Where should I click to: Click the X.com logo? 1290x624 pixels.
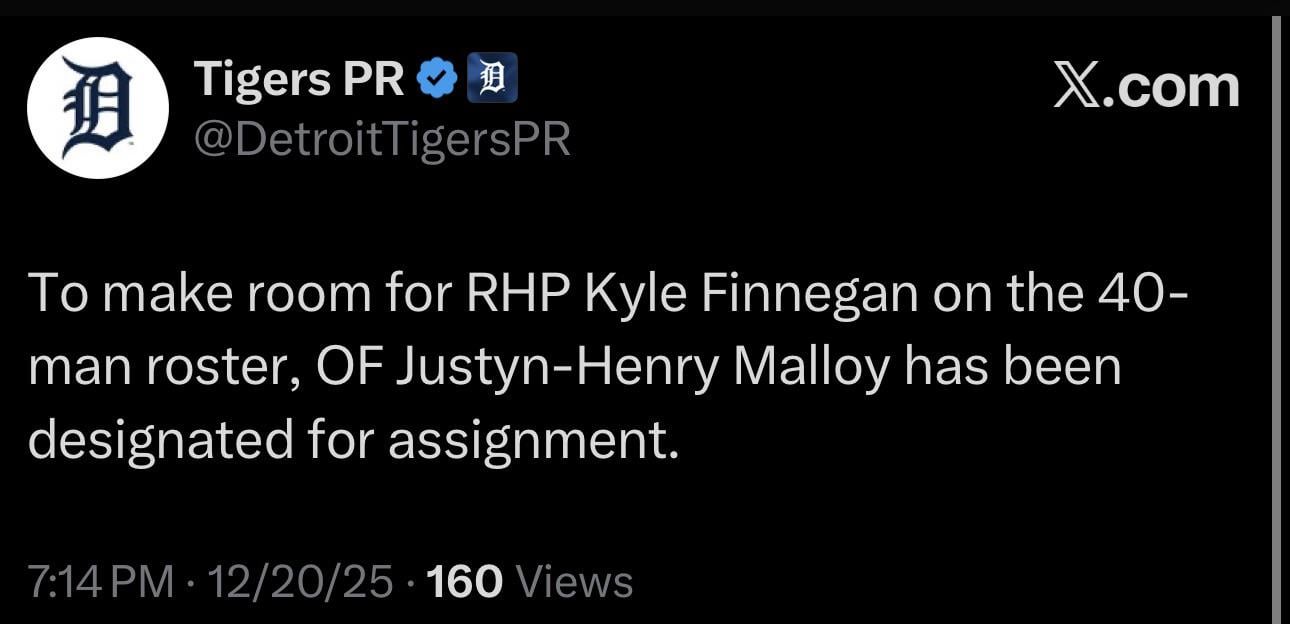(x=1146, y=85)
